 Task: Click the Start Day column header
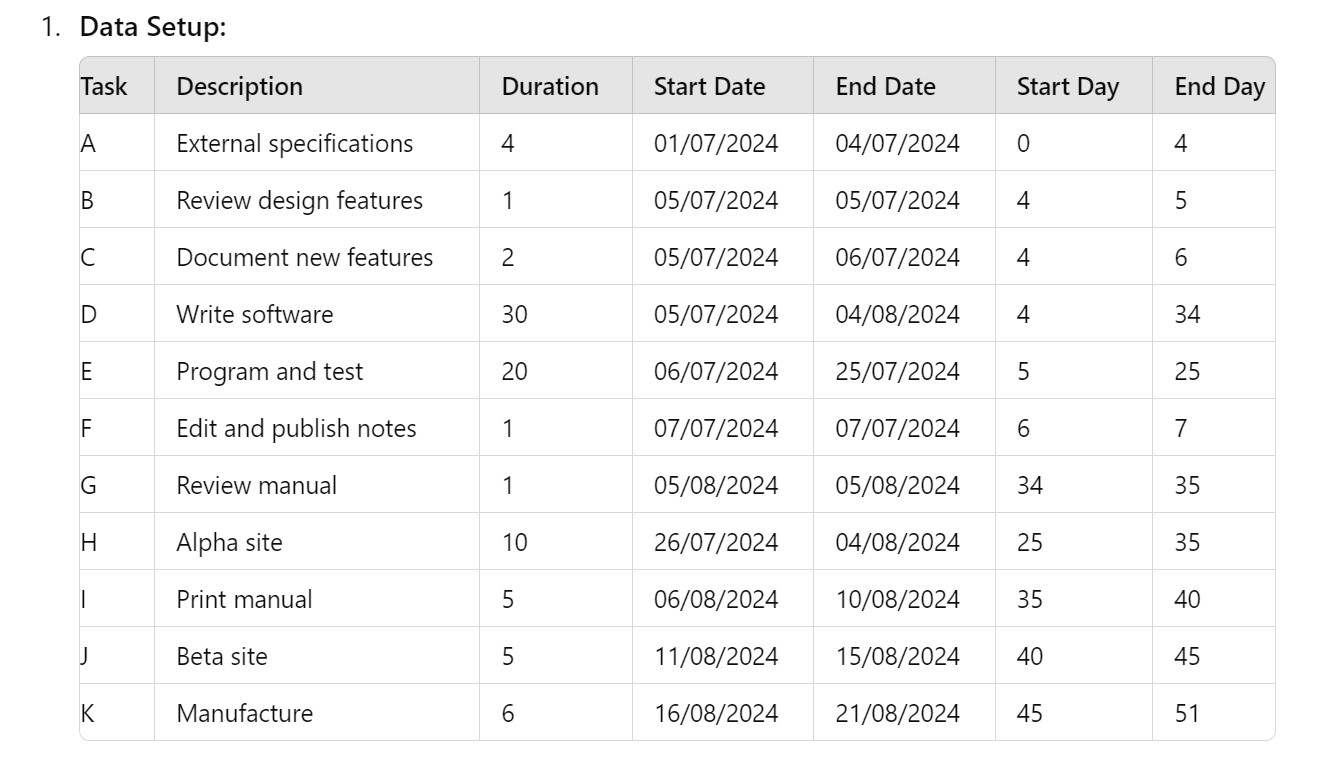coord(1066,87)
